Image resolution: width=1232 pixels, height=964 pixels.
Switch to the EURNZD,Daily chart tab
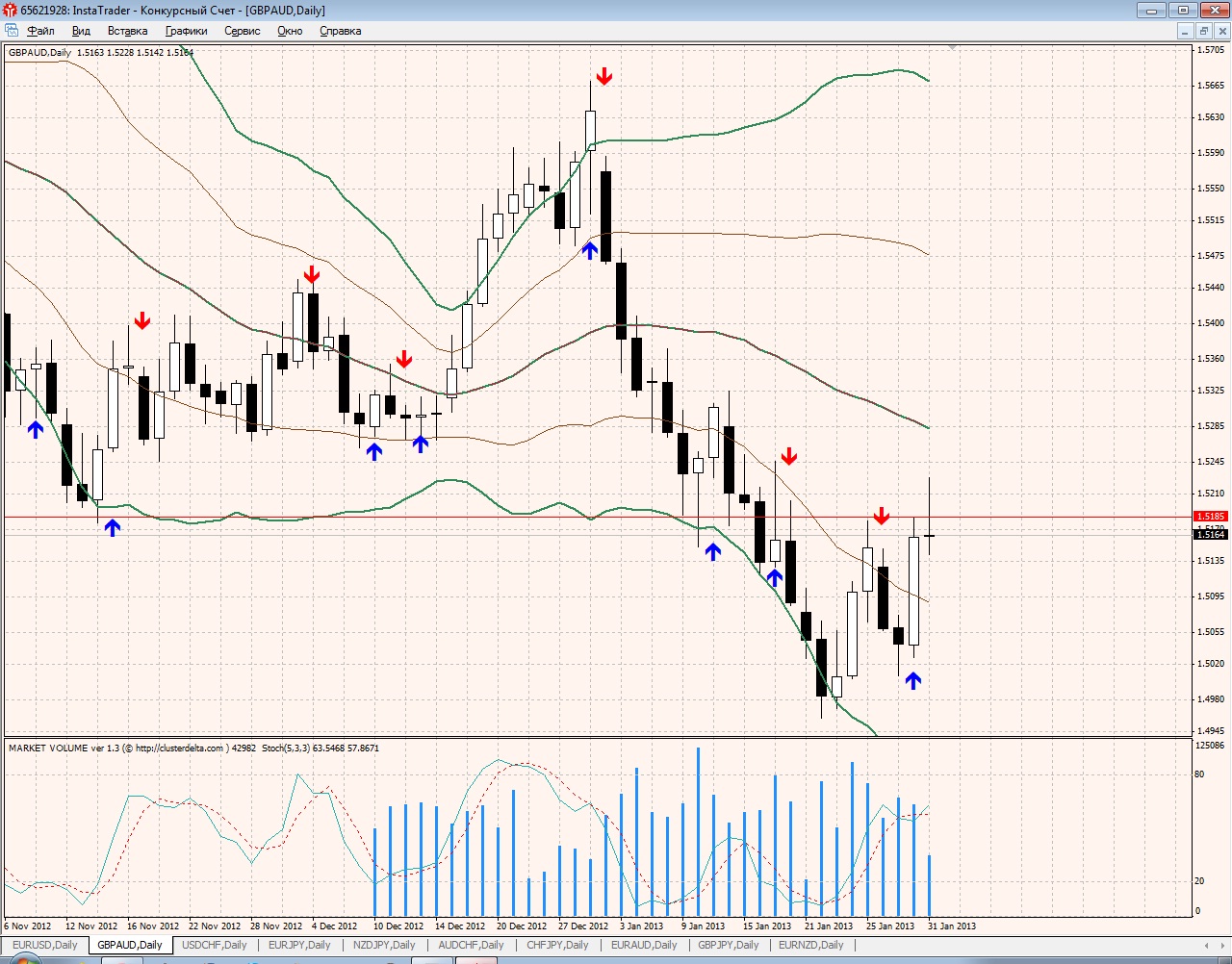click(811, 945)
